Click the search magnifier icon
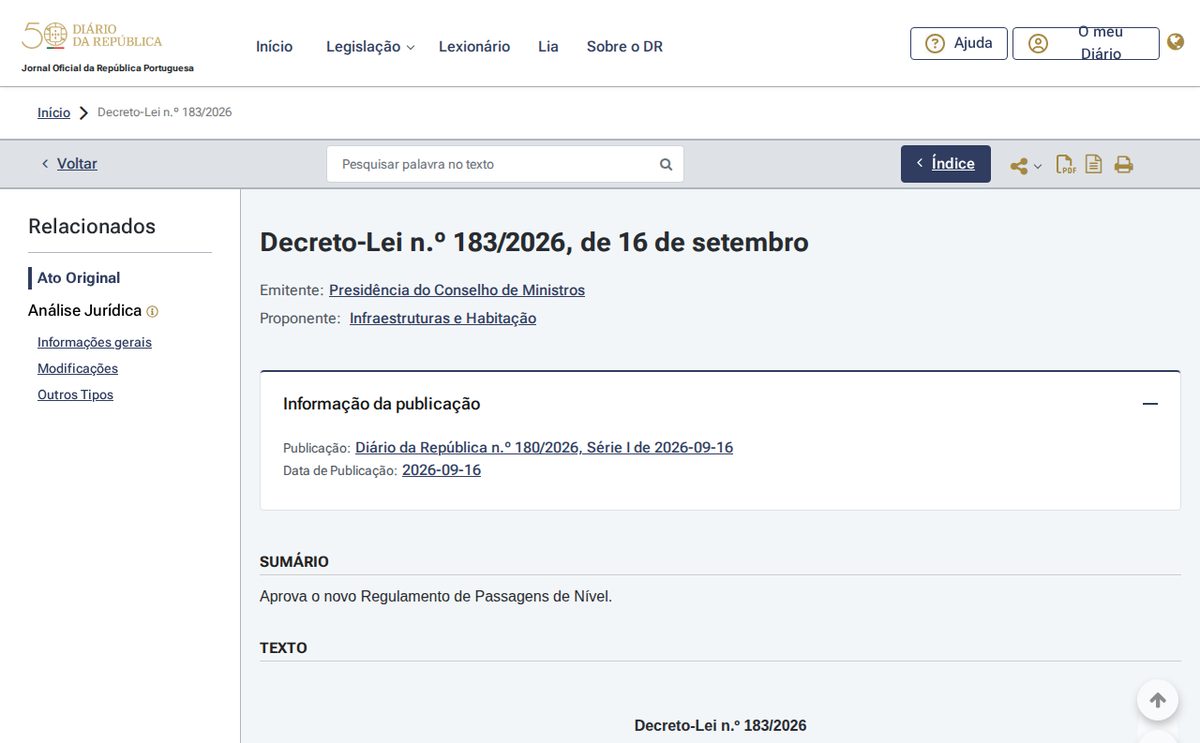Image resolution: width=1200 pixels, height=743 pixels. [x=666, y=164]
